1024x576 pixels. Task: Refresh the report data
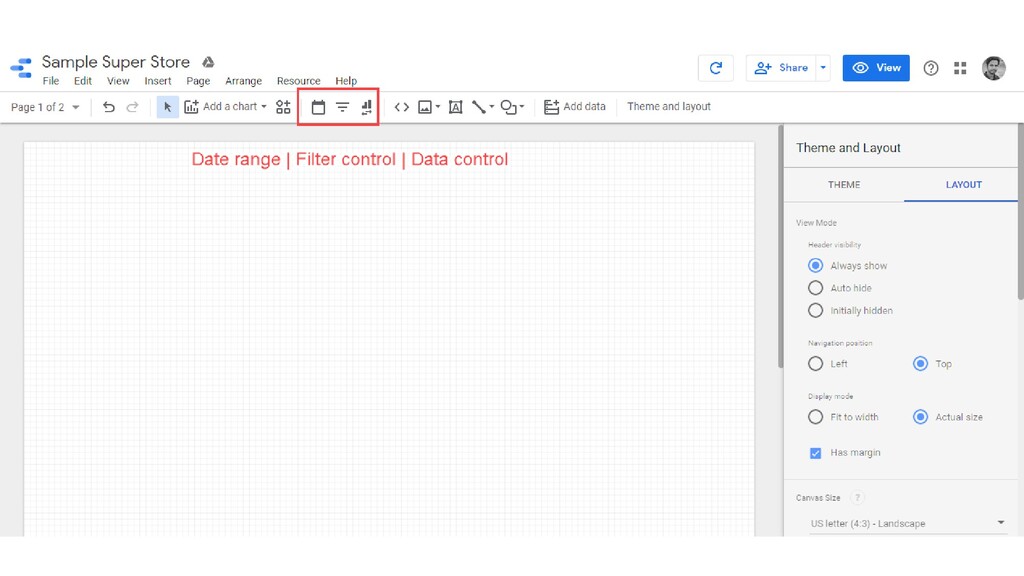click(716, 68)
